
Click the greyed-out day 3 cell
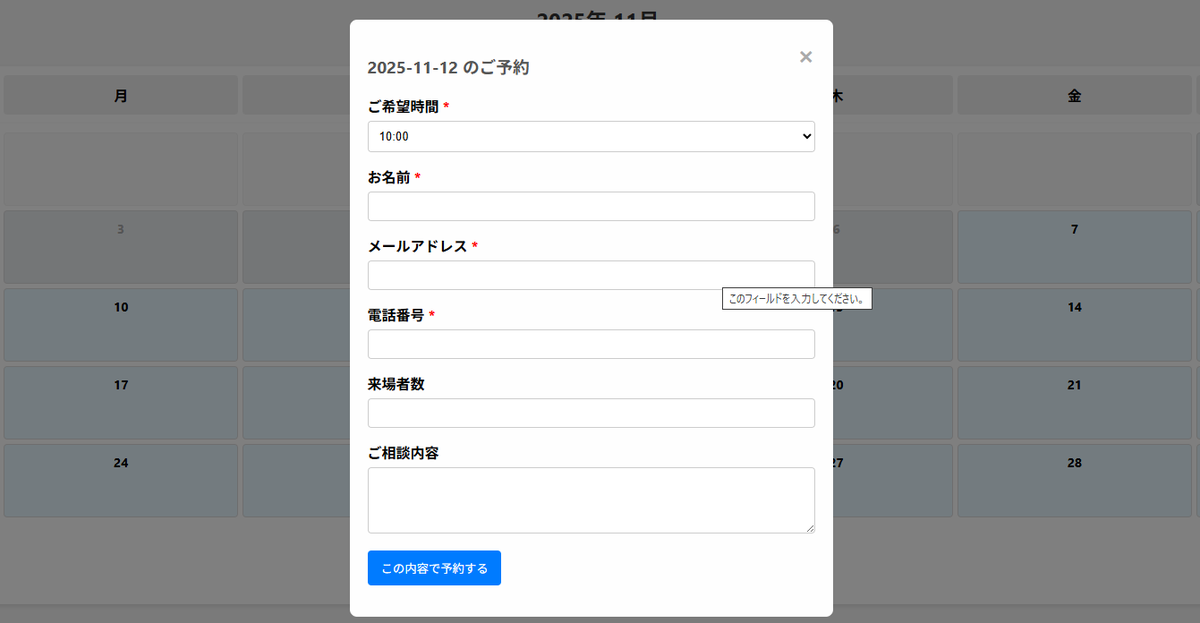(121, 246)
